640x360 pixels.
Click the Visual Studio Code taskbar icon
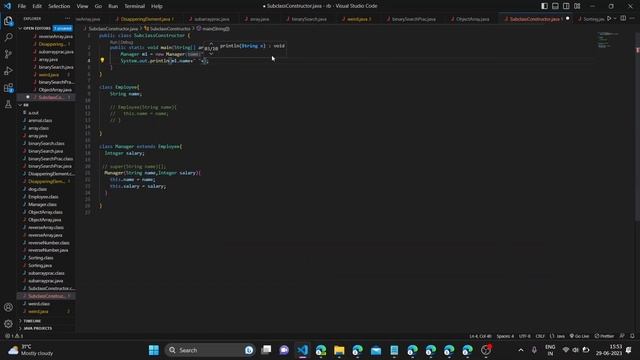(x=302, y=350)
